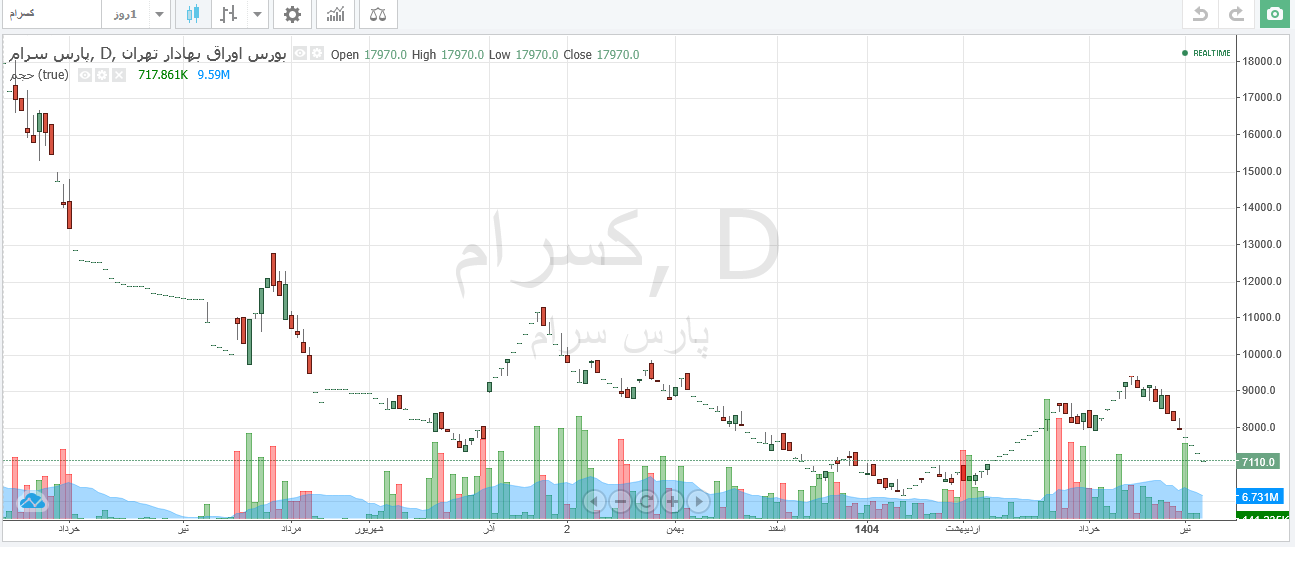Viewport: 1301px width, 564px height.
Task: Open the 1-day interval selector
Action: [126, 14]
